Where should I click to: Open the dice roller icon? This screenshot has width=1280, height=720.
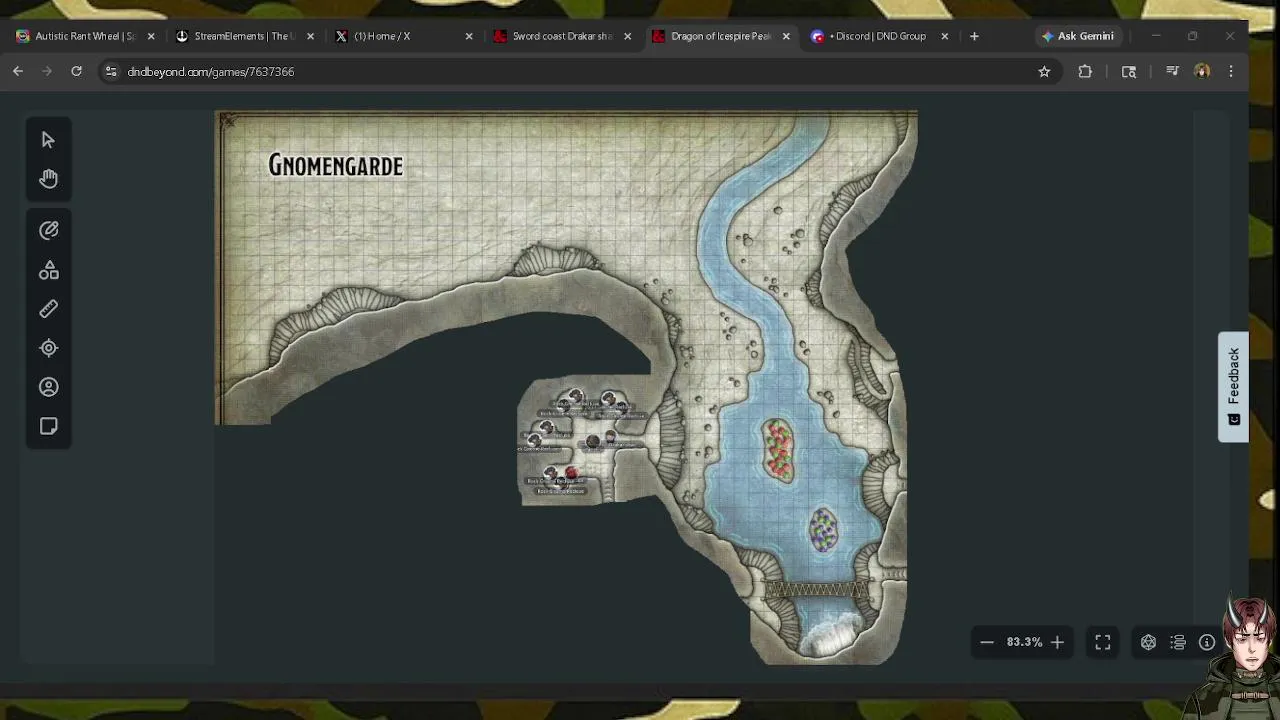1148,642
